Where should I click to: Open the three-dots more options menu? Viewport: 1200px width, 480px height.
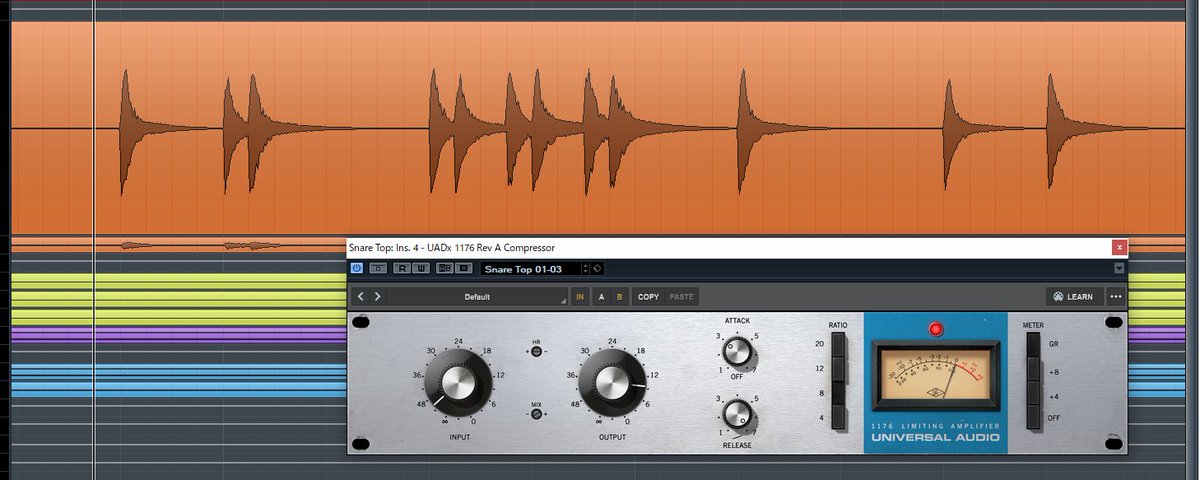click(1116, 297)
